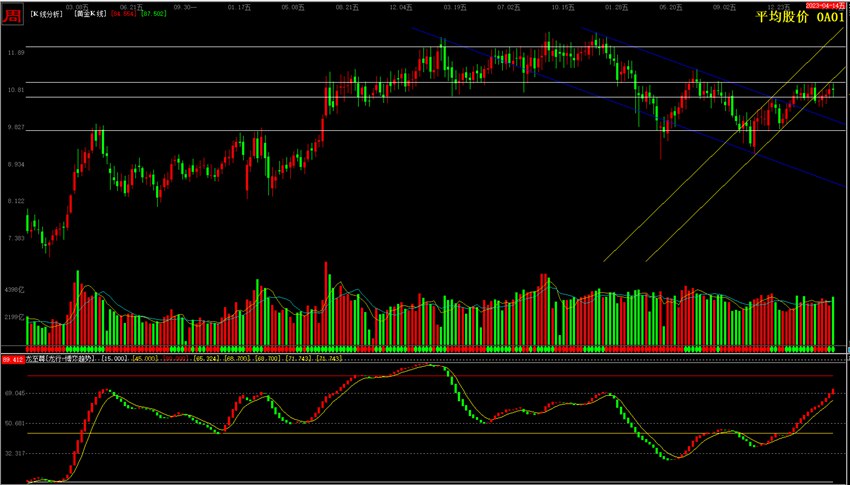The width and height of the screenshot is (850, 485).
Task: Select the 12.04五 date marker
Action: [x=401, y=7]
